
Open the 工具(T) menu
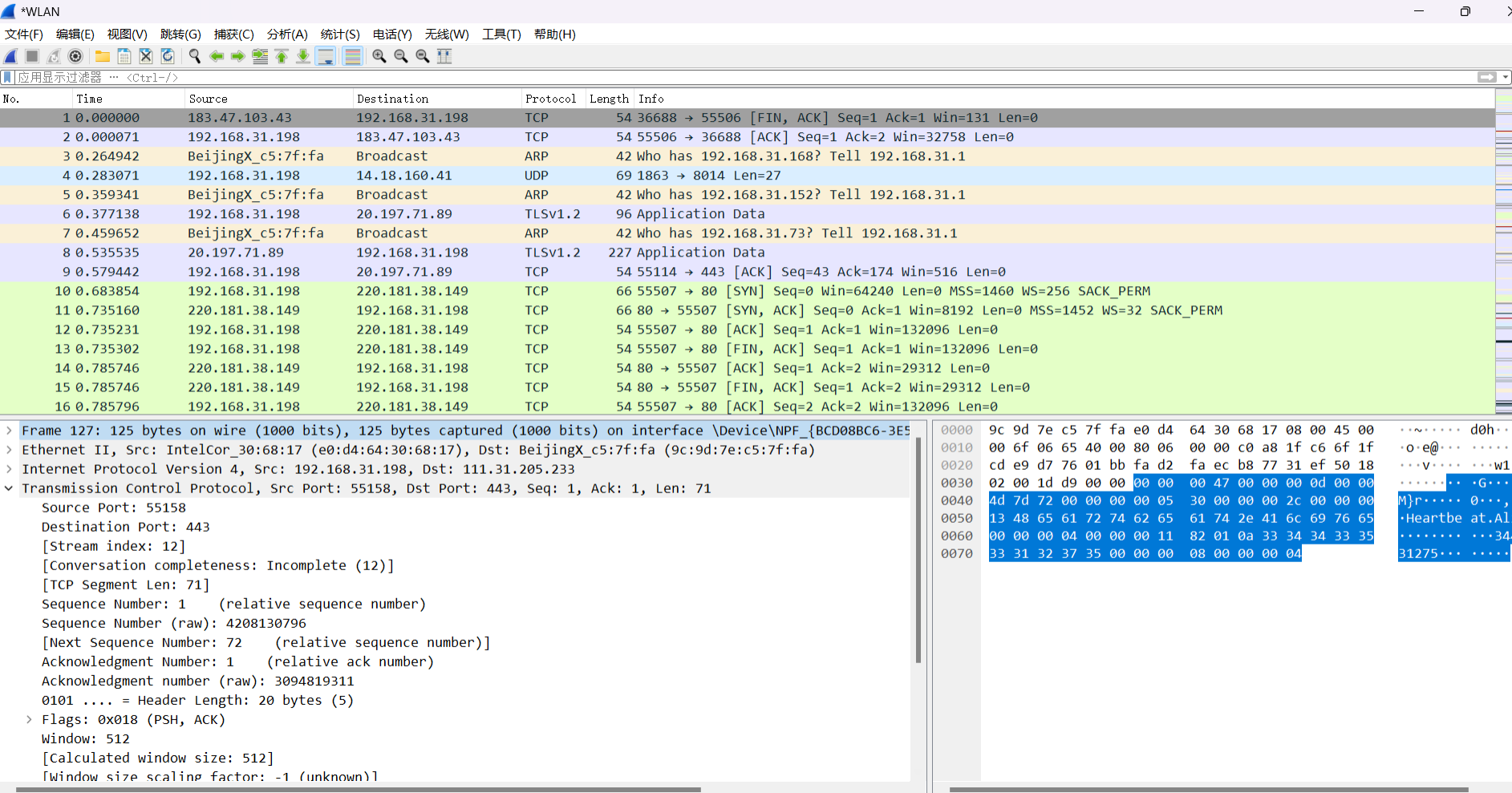coord(501,34)
